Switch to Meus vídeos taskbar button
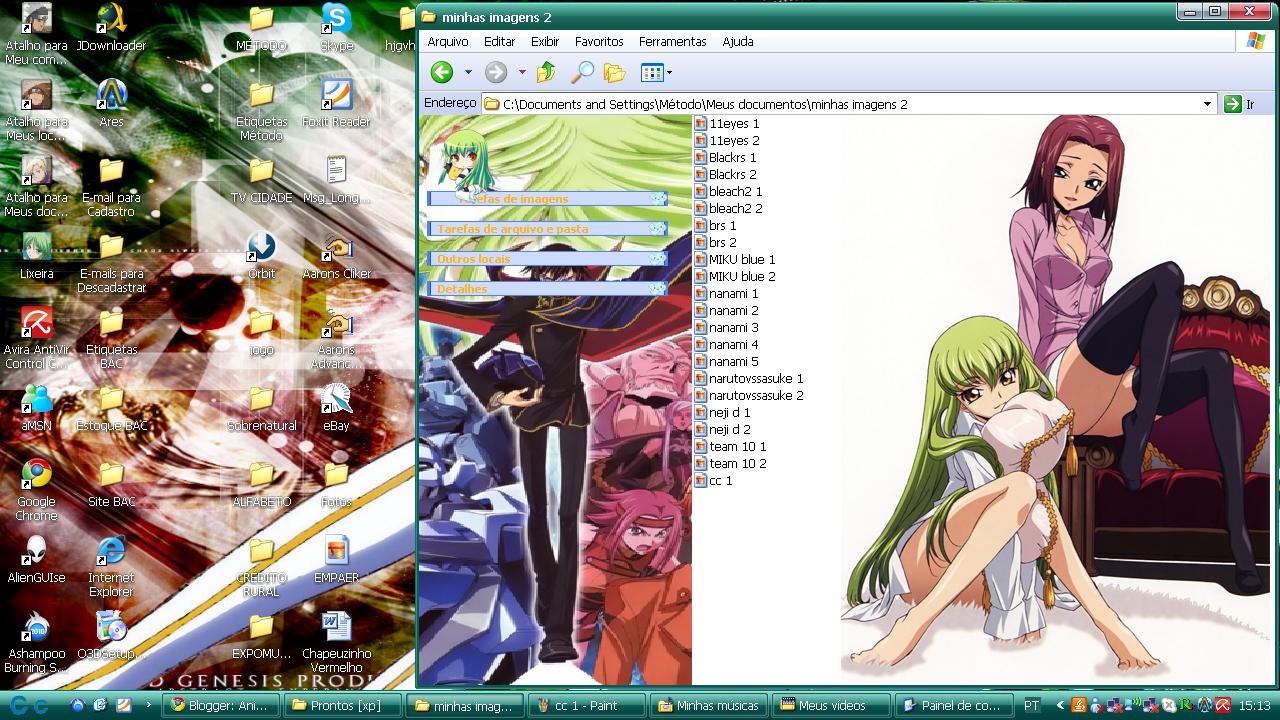 831,705
